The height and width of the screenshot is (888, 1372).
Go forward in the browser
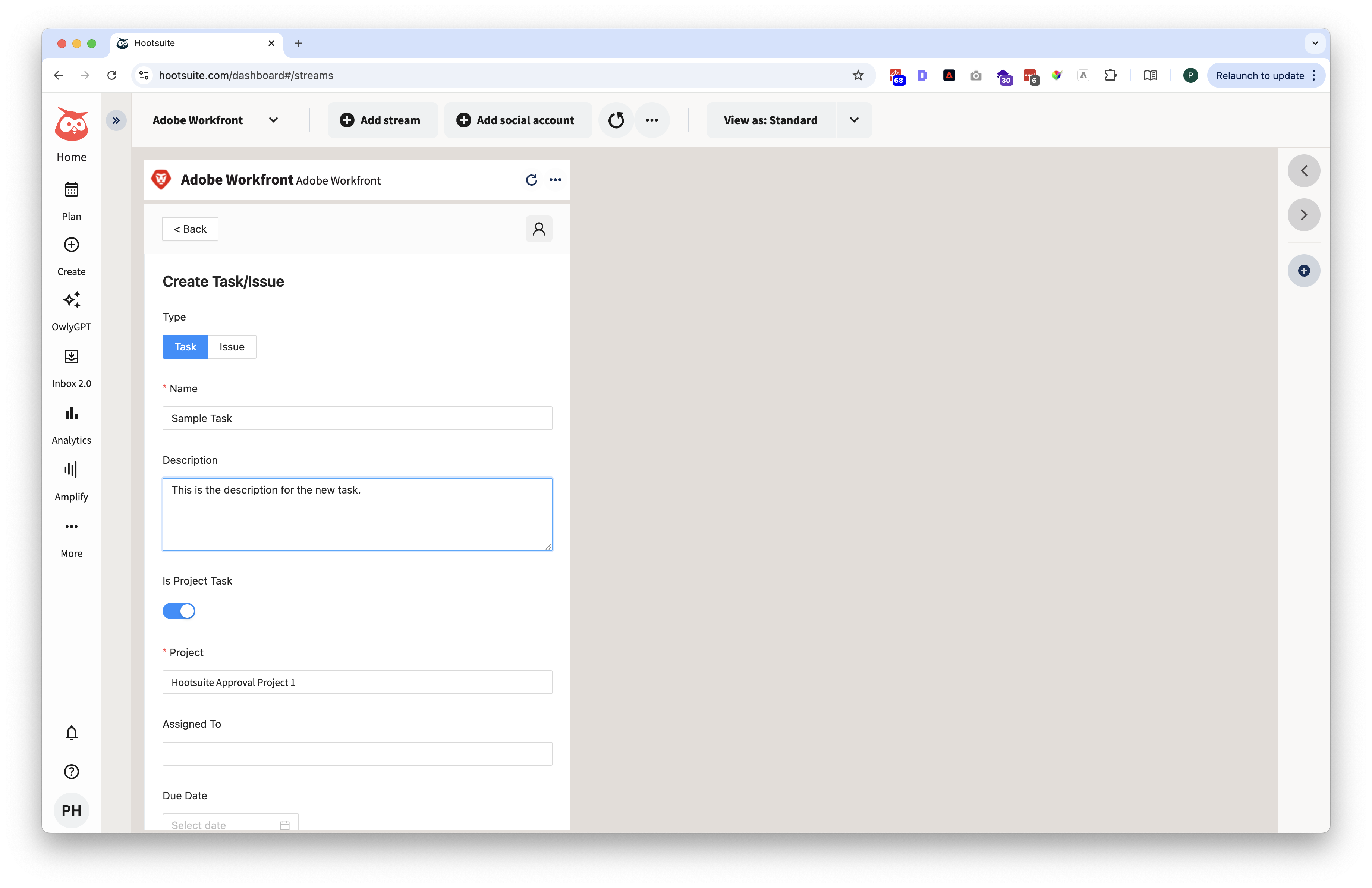coord(85,75)
